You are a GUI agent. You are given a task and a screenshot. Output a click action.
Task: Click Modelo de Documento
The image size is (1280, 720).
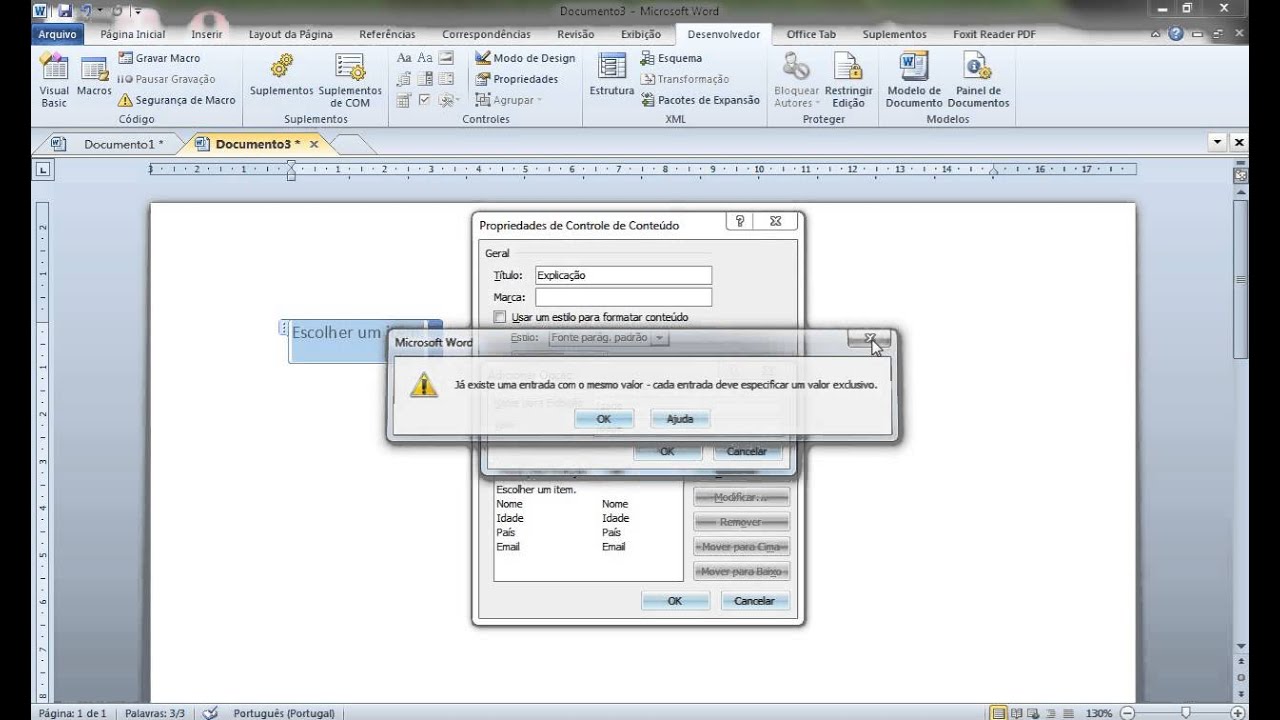(x=914, y=80)
